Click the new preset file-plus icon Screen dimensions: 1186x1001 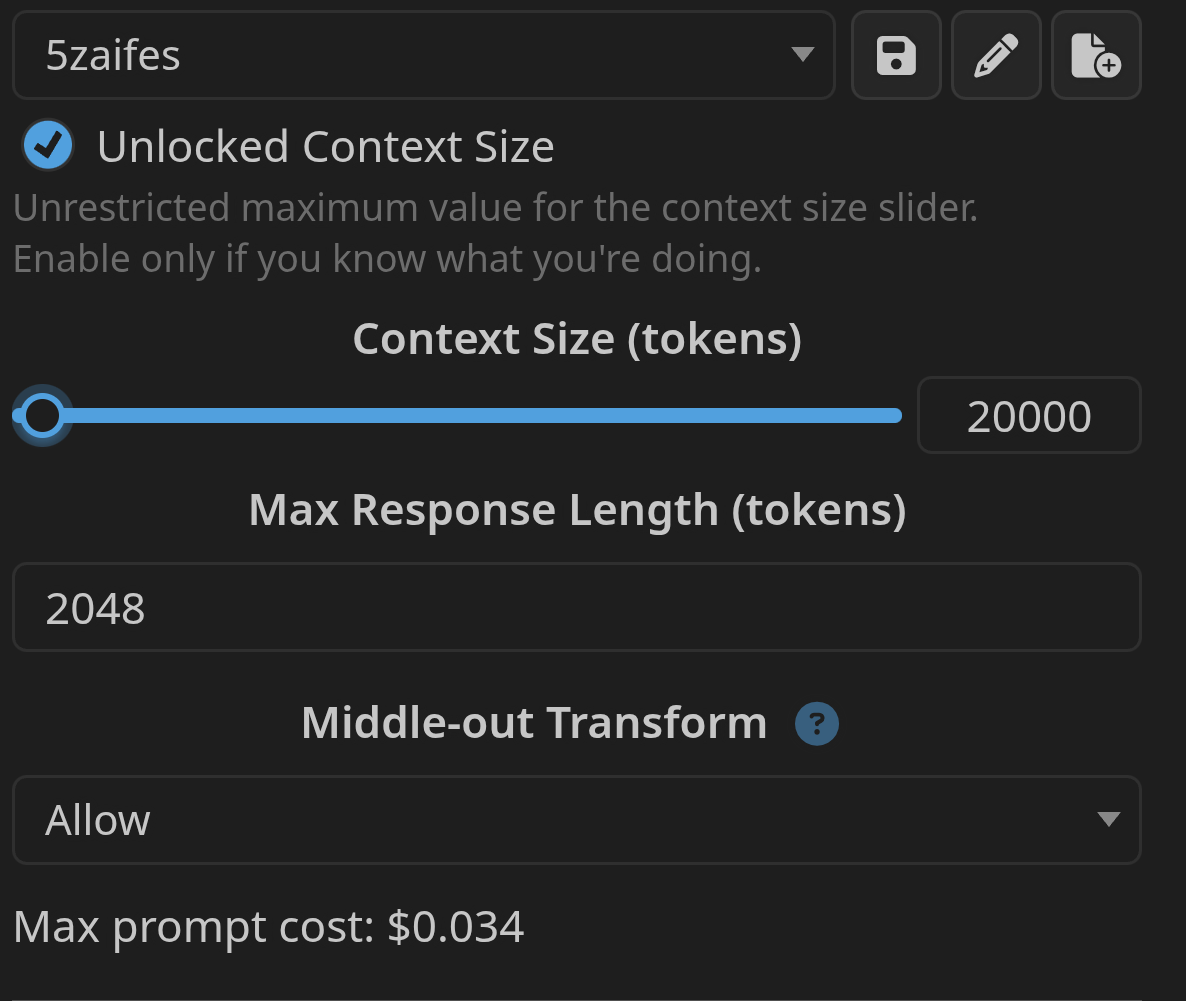(1096, 55)
